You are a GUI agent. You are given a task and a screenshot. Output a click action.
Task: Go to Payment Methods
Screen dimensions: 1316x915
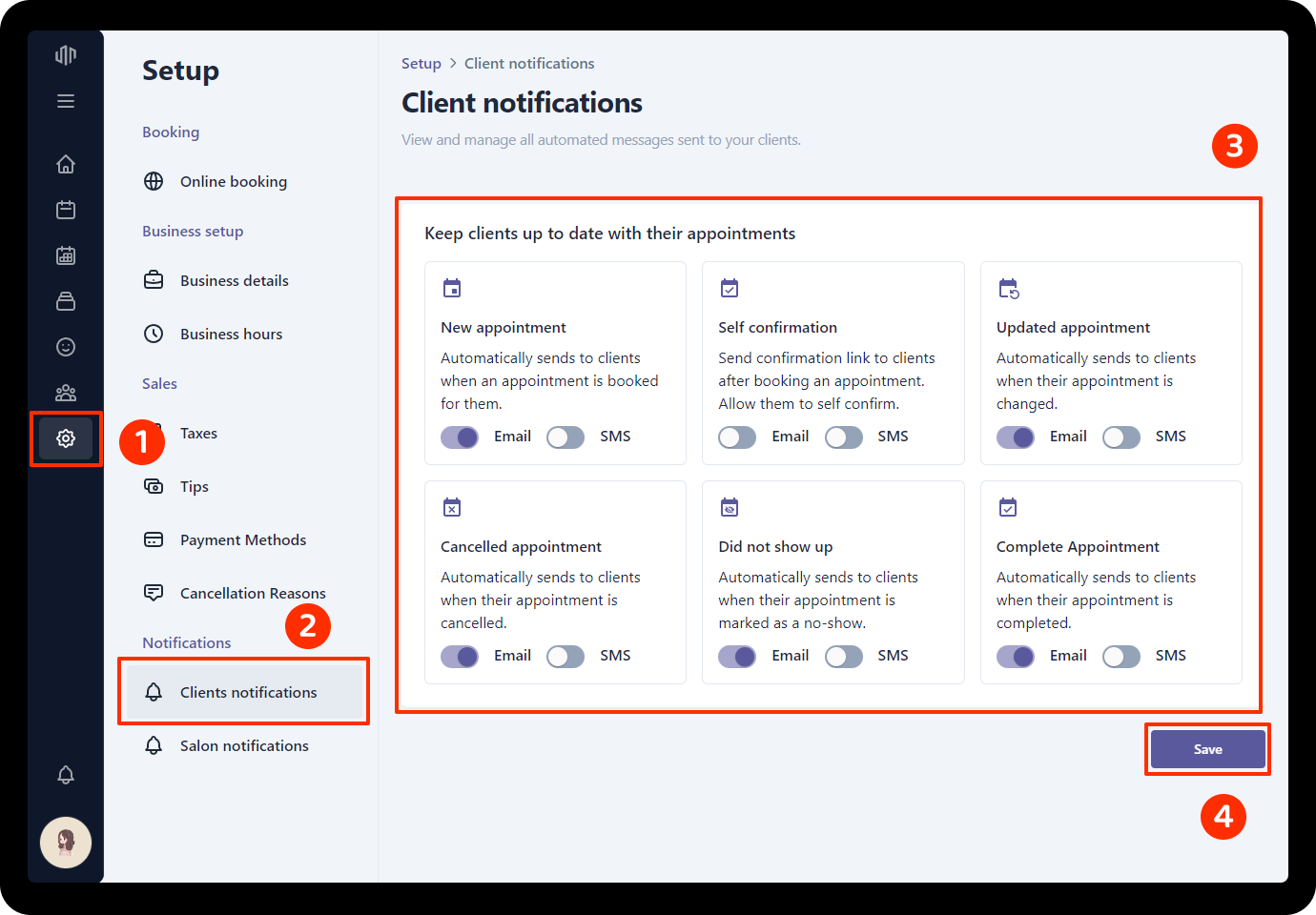click(x=242, y=539)
